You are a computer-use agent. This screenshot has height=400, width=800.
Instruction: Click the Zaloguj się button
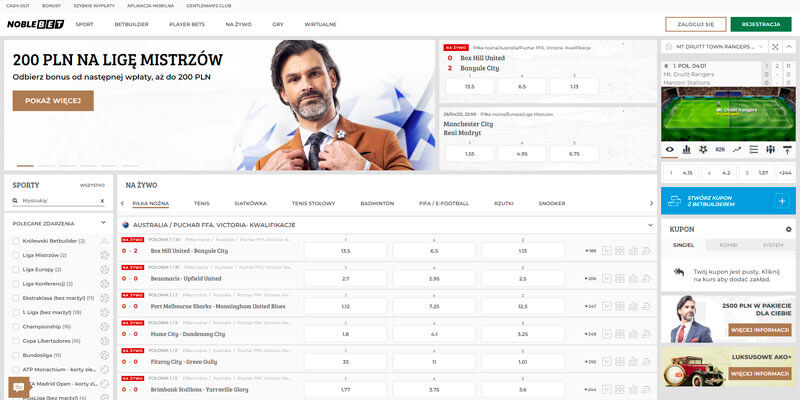(x=696, y=24)
